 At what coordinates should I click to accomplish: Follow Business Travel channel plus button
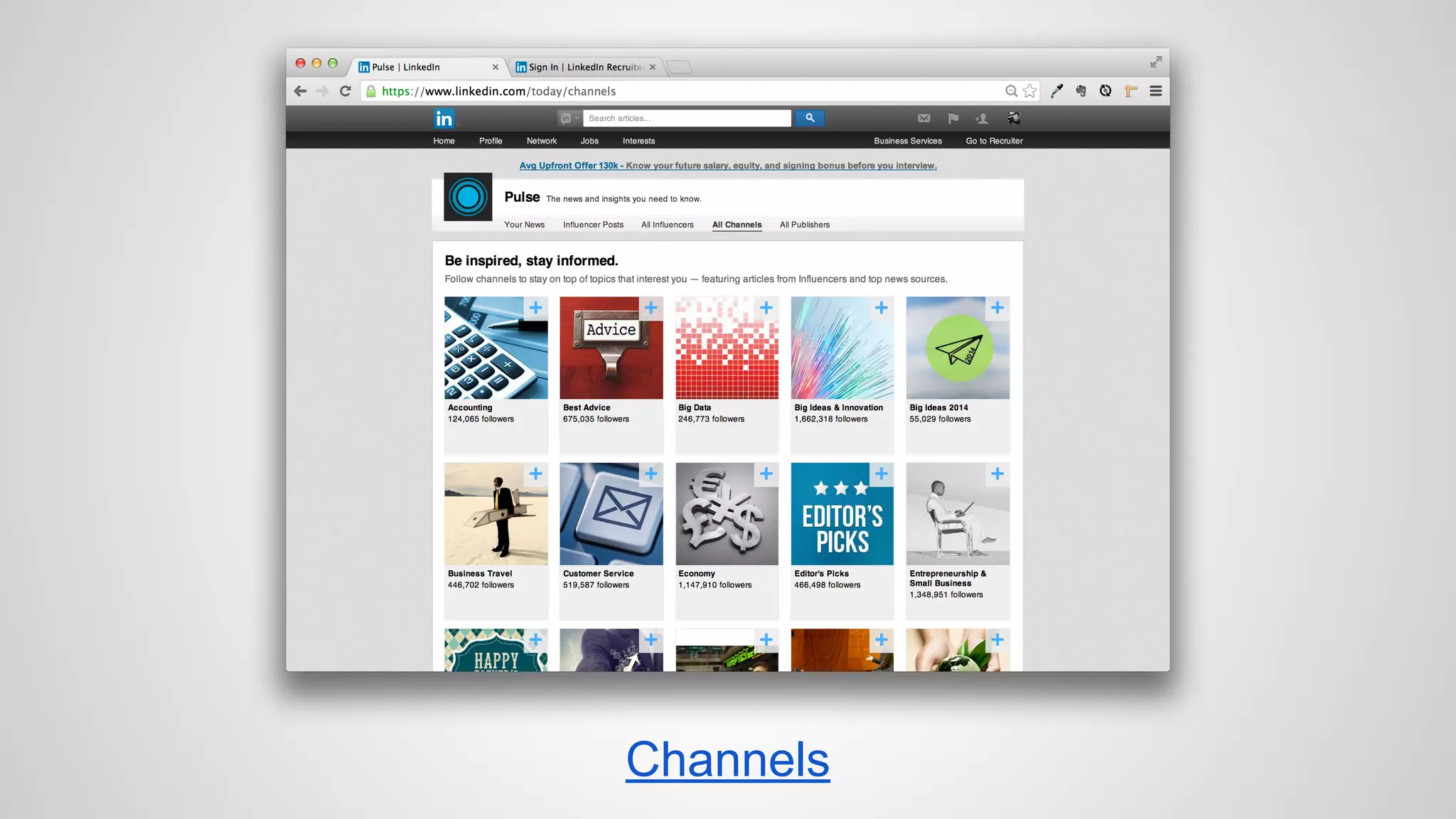pos(536,474)
